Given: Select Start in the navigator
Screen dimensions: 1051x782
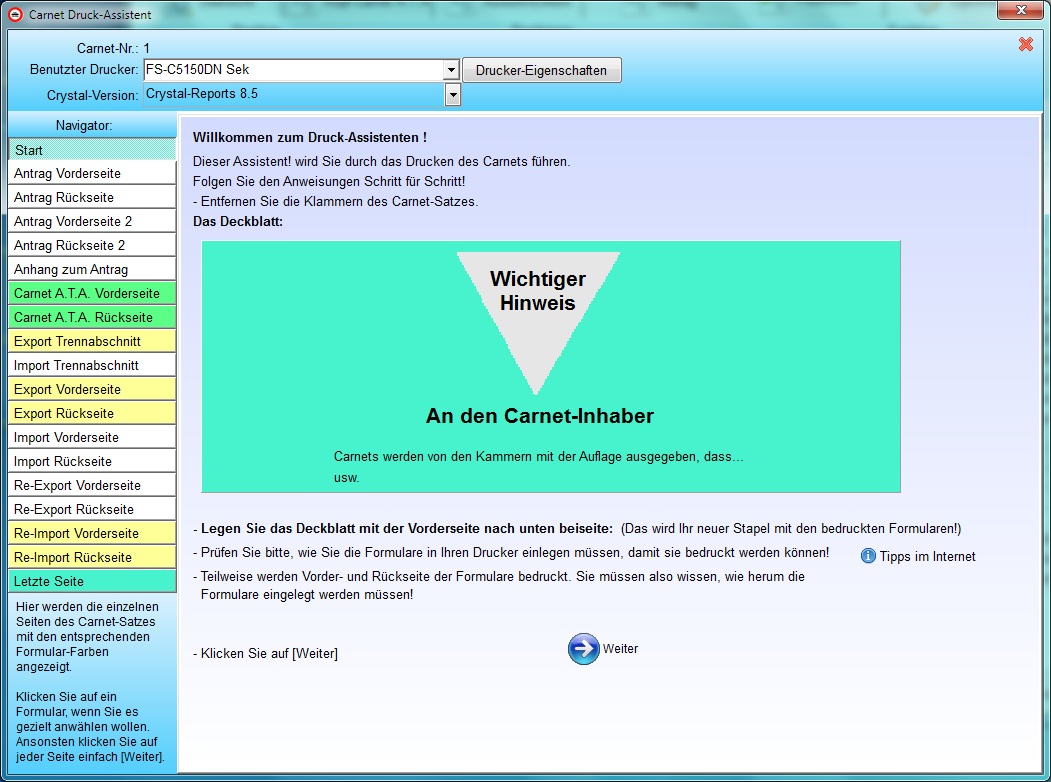Looking at the screenshot, I should click(x=92, y=150).
